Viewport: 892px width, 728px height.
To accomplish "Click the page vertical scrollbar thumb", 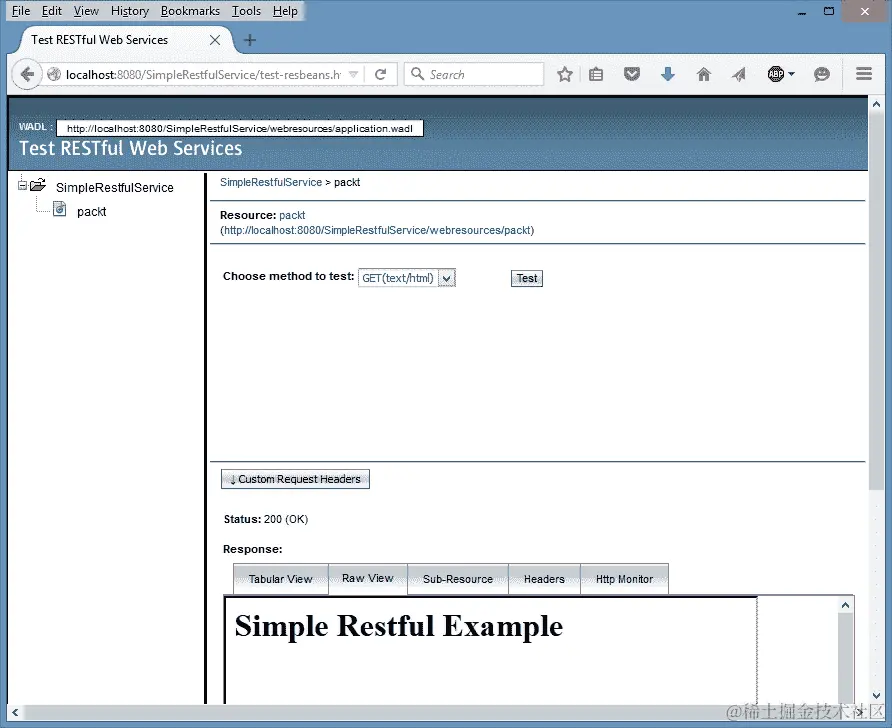I will tap(876, 301).
